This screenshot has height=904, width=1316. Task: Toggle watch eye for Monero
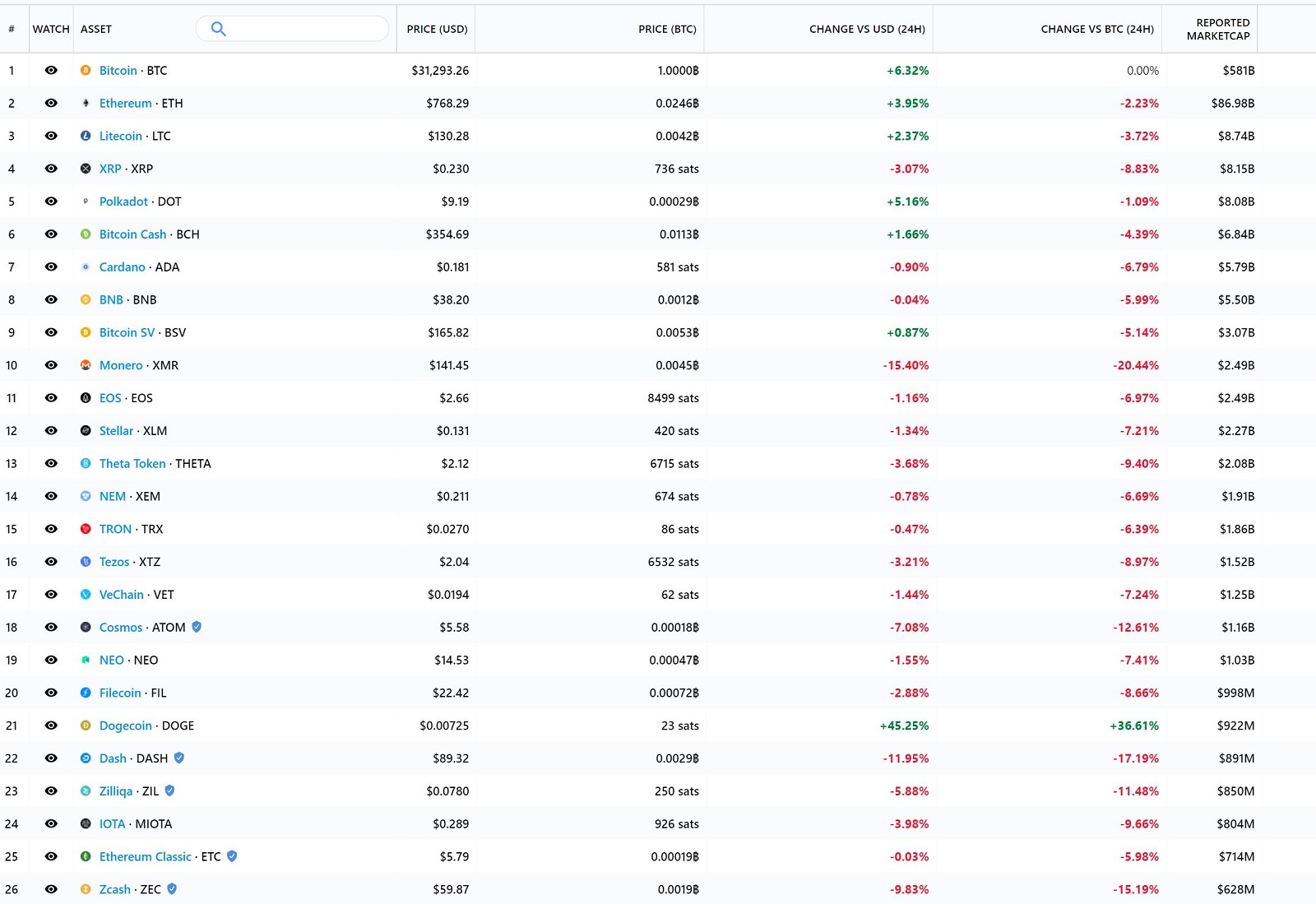(51, 365)
